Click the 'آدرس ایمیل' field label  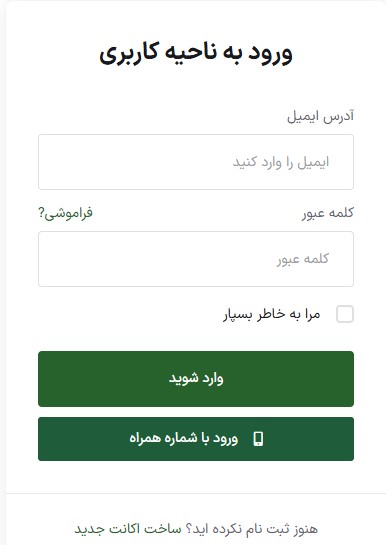[x=320, y=116]
